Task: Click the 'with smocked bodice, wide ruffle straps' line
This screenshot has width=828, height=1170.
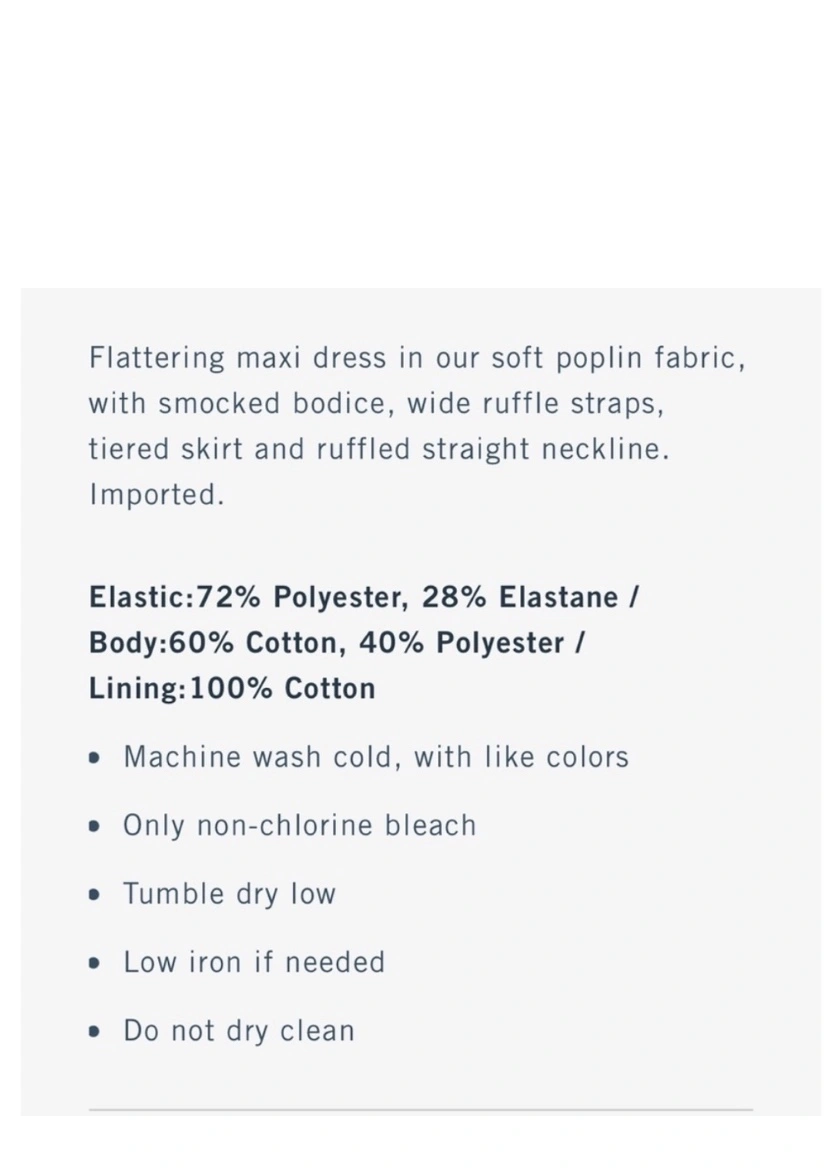Action: 376,404
